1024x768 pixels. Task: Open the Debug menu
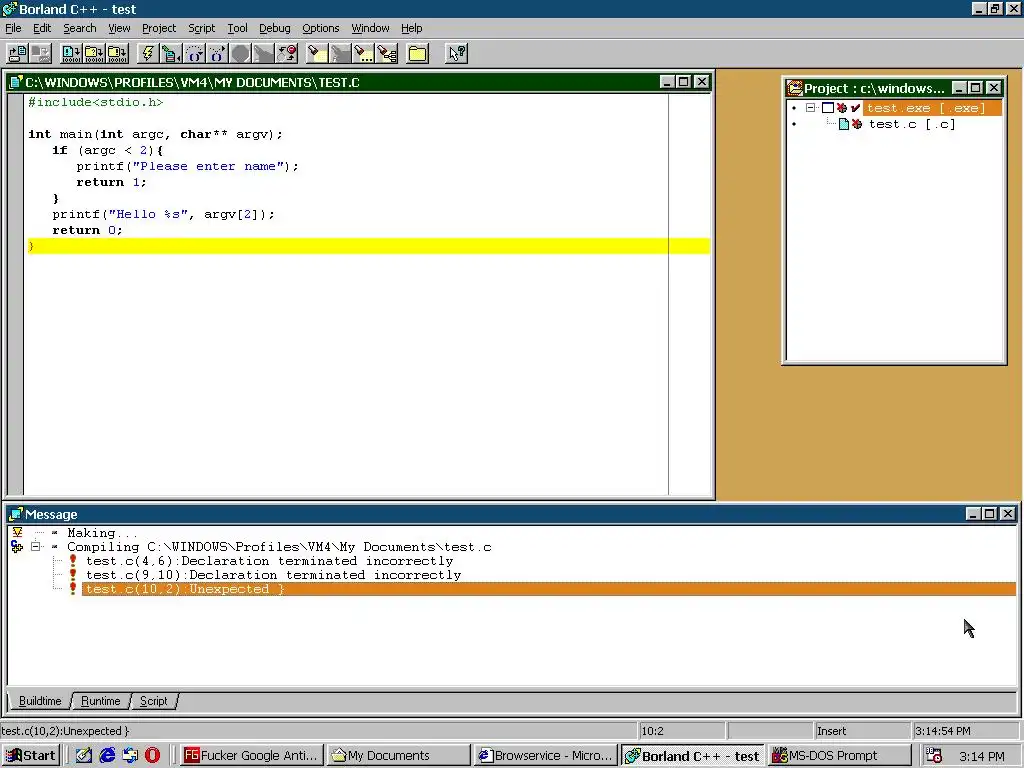274,28
